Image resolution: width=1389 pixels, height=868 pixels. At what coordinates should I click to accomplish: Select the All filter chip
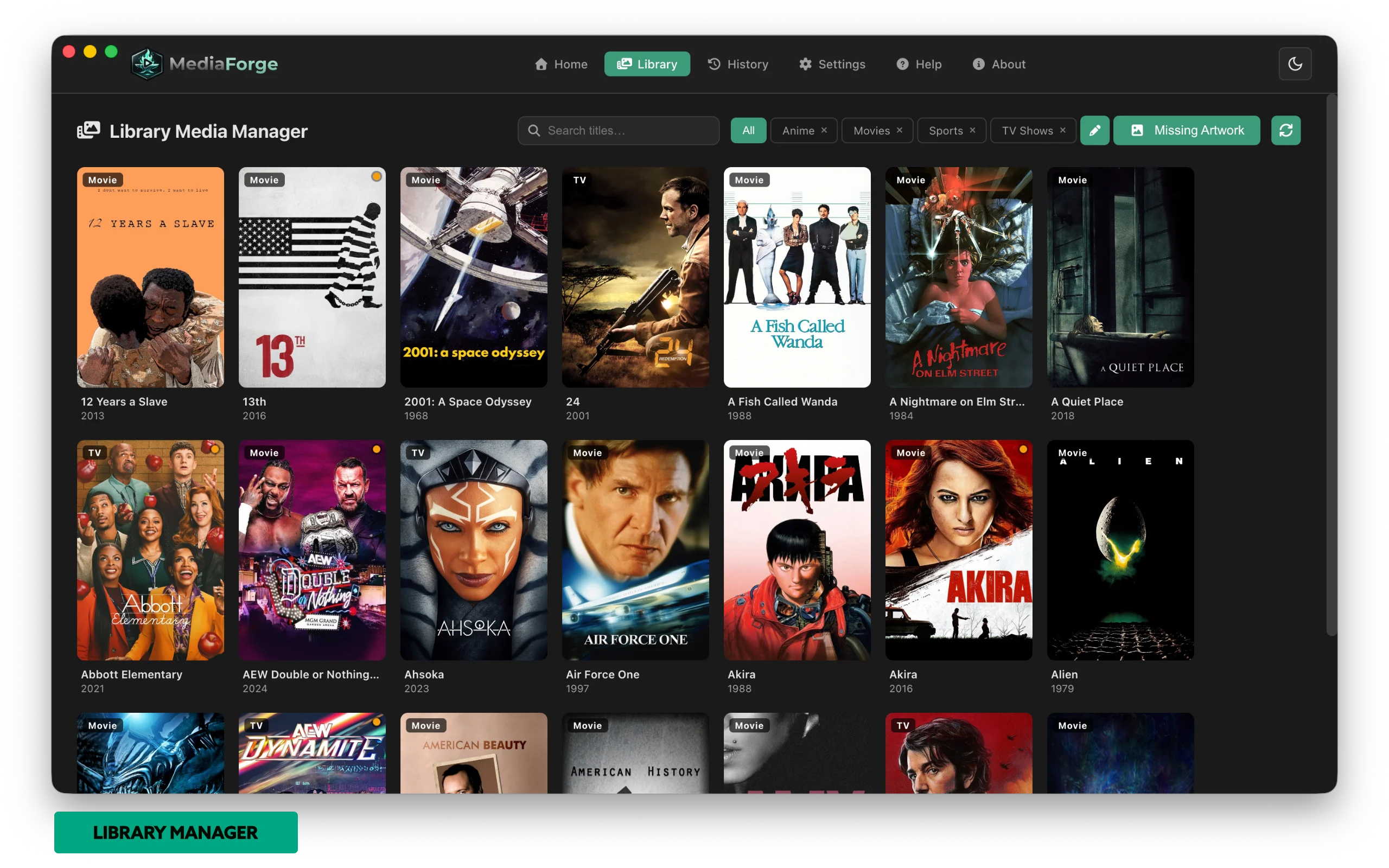coord(748,130)
